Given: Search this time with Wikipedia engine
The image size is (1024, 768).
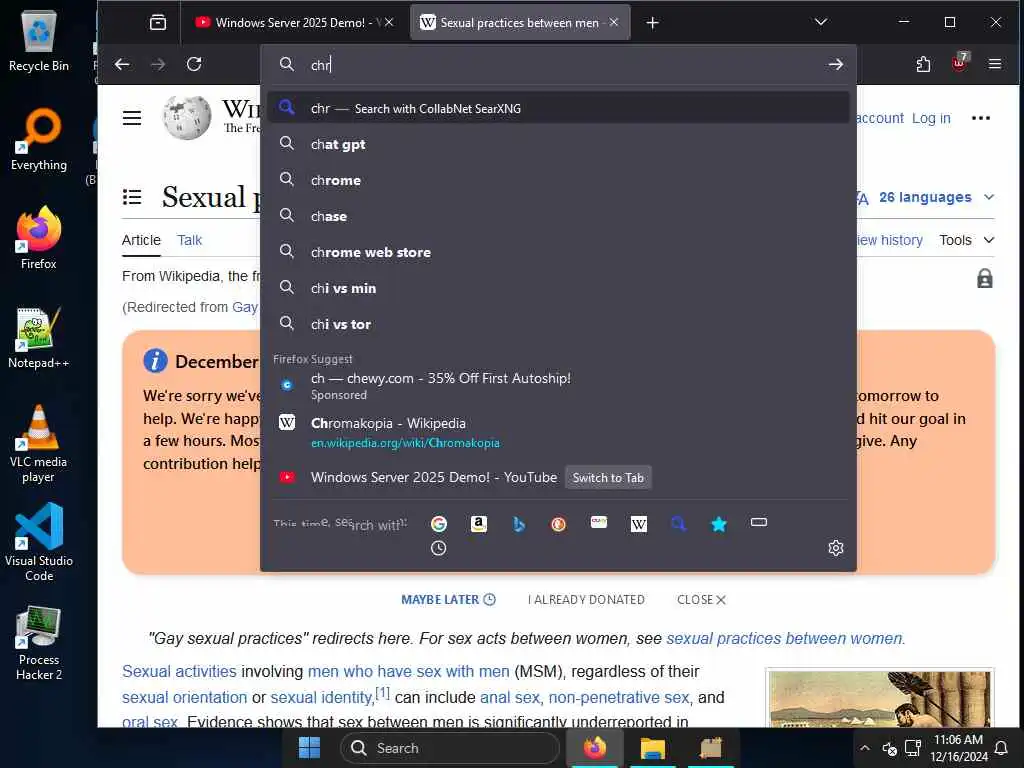Looking at the screenshot, I should click(x=639, y=524).
